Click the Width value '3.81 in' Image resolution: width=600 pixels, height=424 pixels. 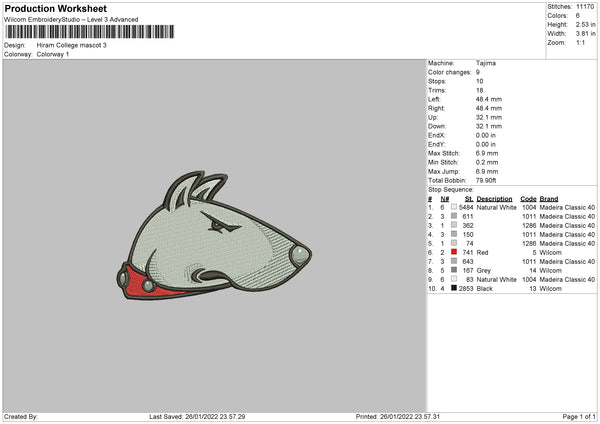[x=585, y=34]
